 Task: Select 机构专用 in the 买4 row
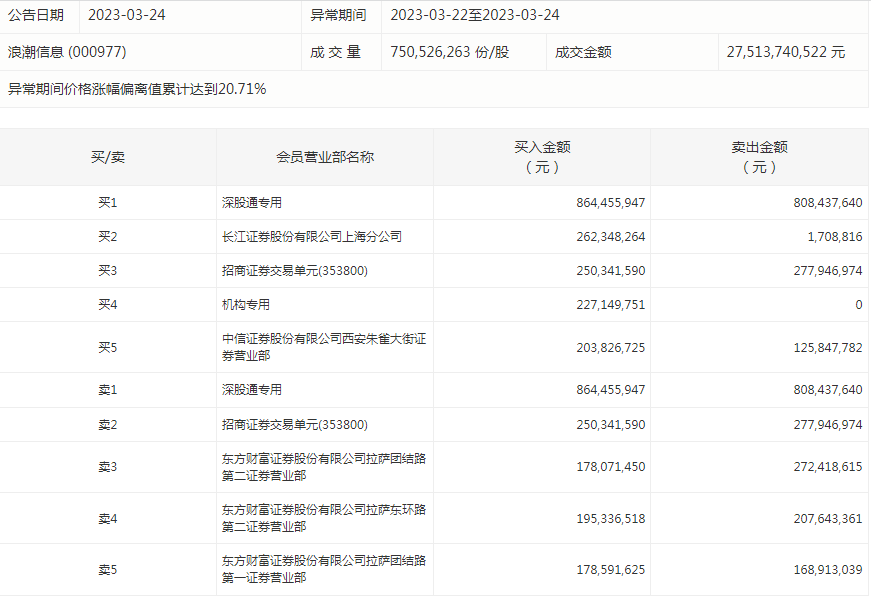[x=246, y=305]
